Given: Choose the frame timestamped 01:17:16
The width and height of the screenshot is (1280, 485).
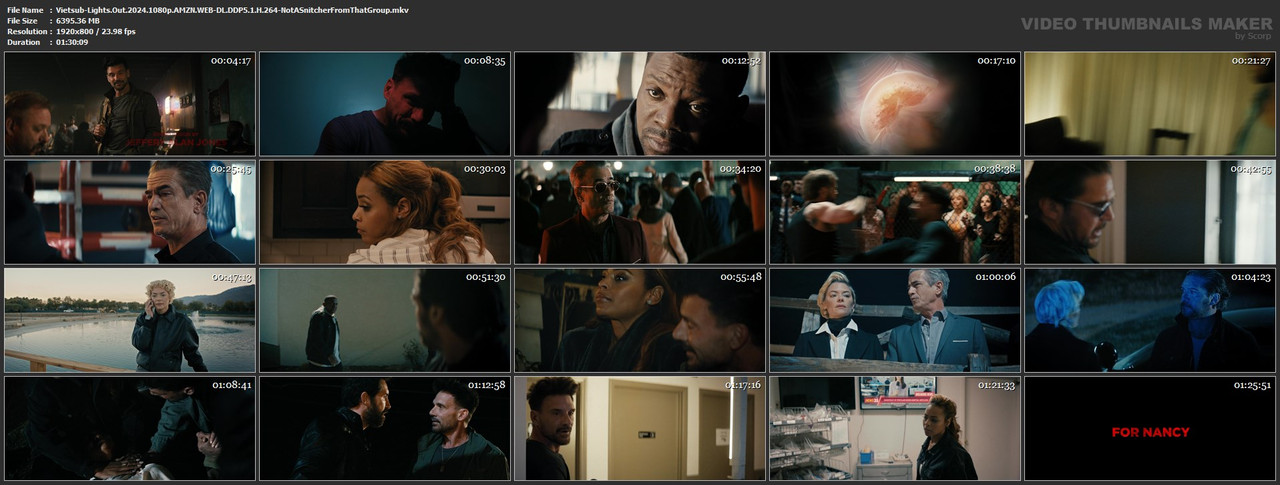Looking at the screenshot, I should (x=640, y=428).
